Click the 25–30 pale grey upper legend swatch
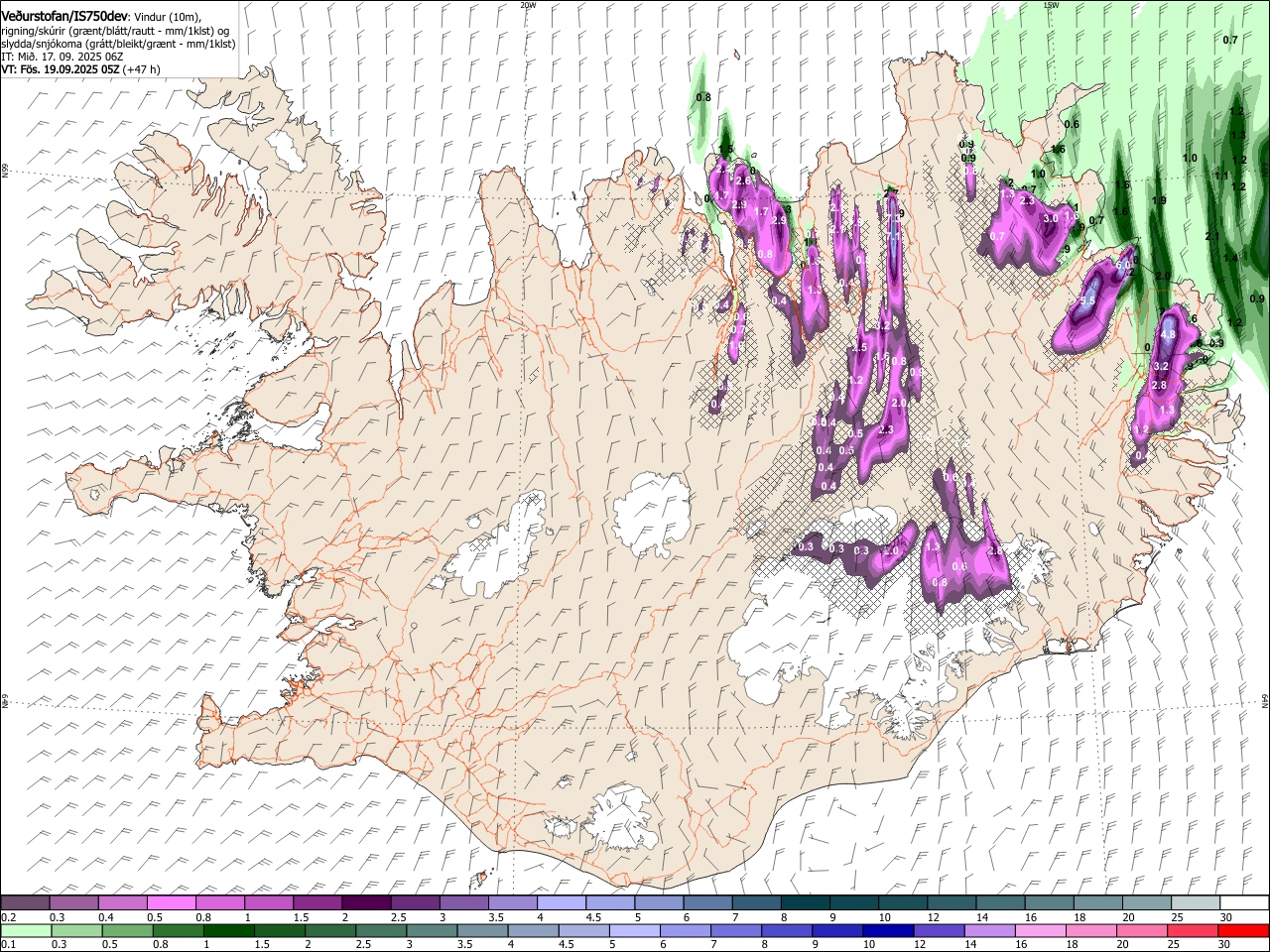The image size is (1270, 952). point(1196,903)
